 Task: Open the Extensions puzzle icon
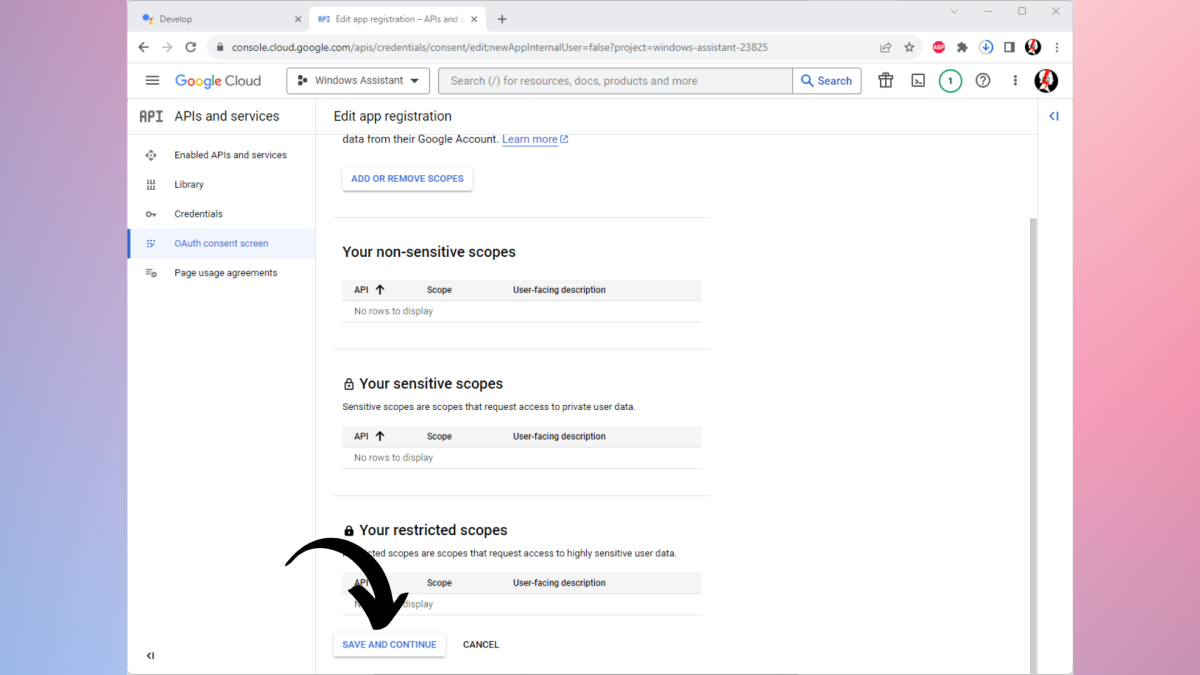coord(962,47)
